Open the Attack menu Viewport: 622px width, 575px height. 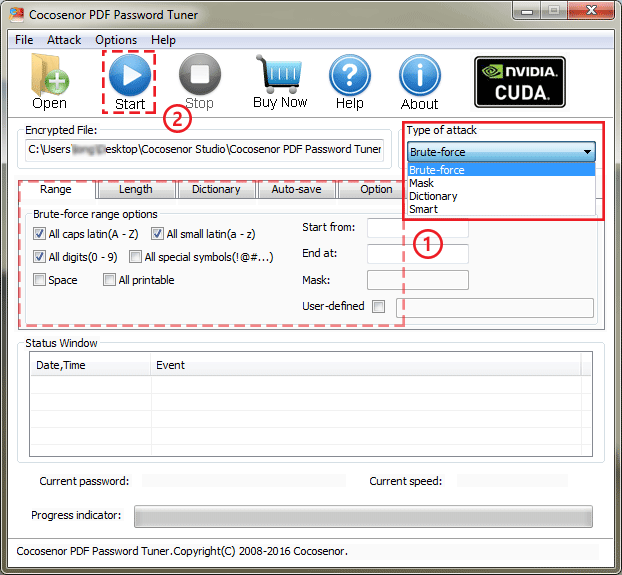(64, 40)
